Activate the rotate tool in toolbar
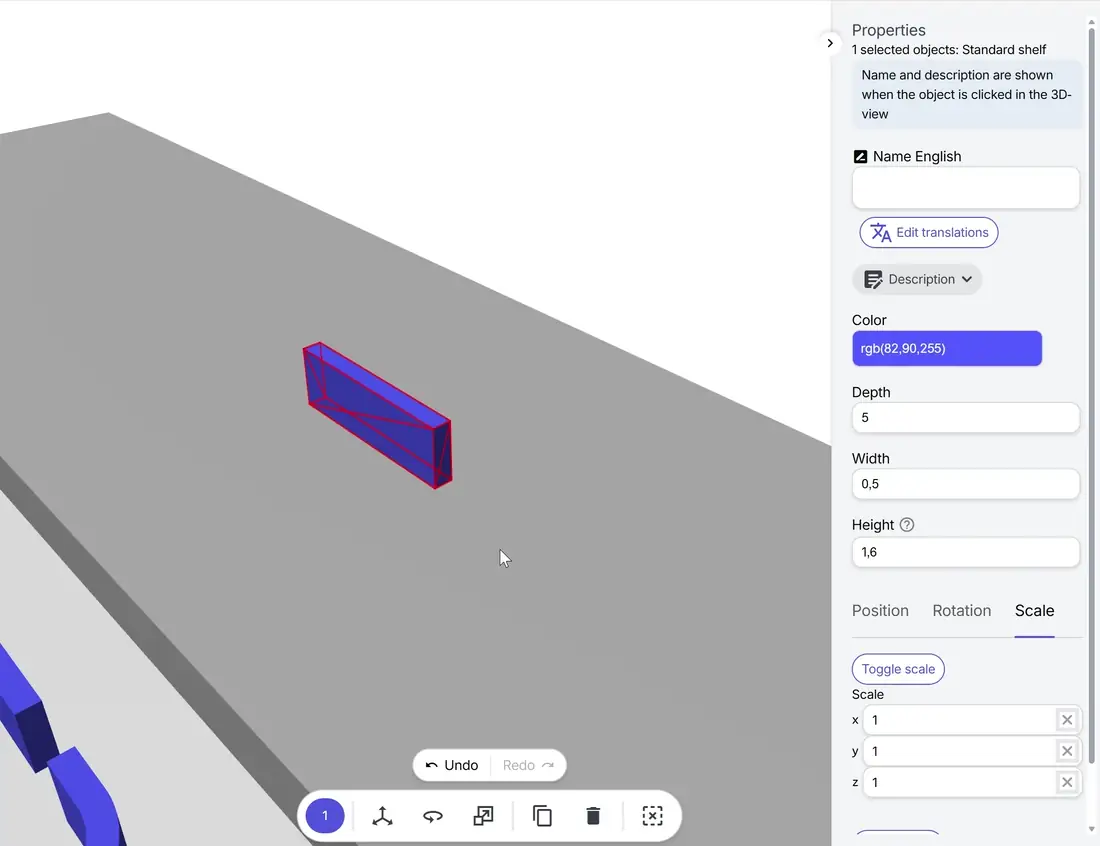Image resolution: width=1100 pixels, height=846 pixels. 433,816
